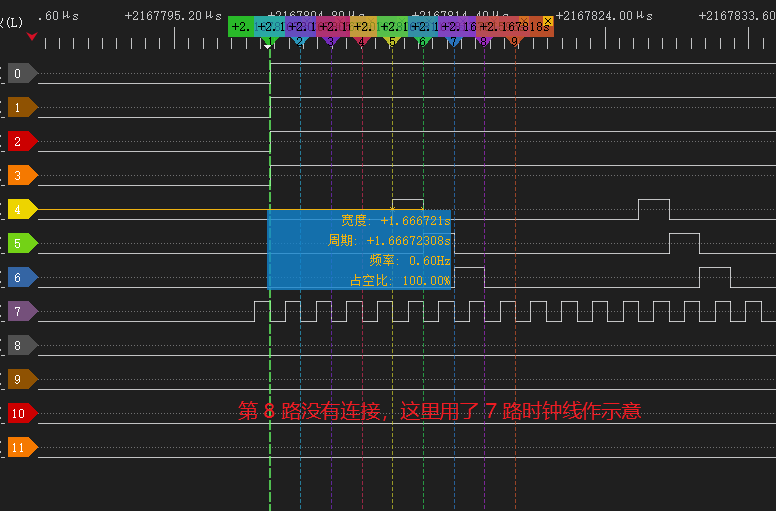Select cursor marker 5 on the ruler
Image resolution: width=776 pixels, height=511 pixels.
[392, 42]
